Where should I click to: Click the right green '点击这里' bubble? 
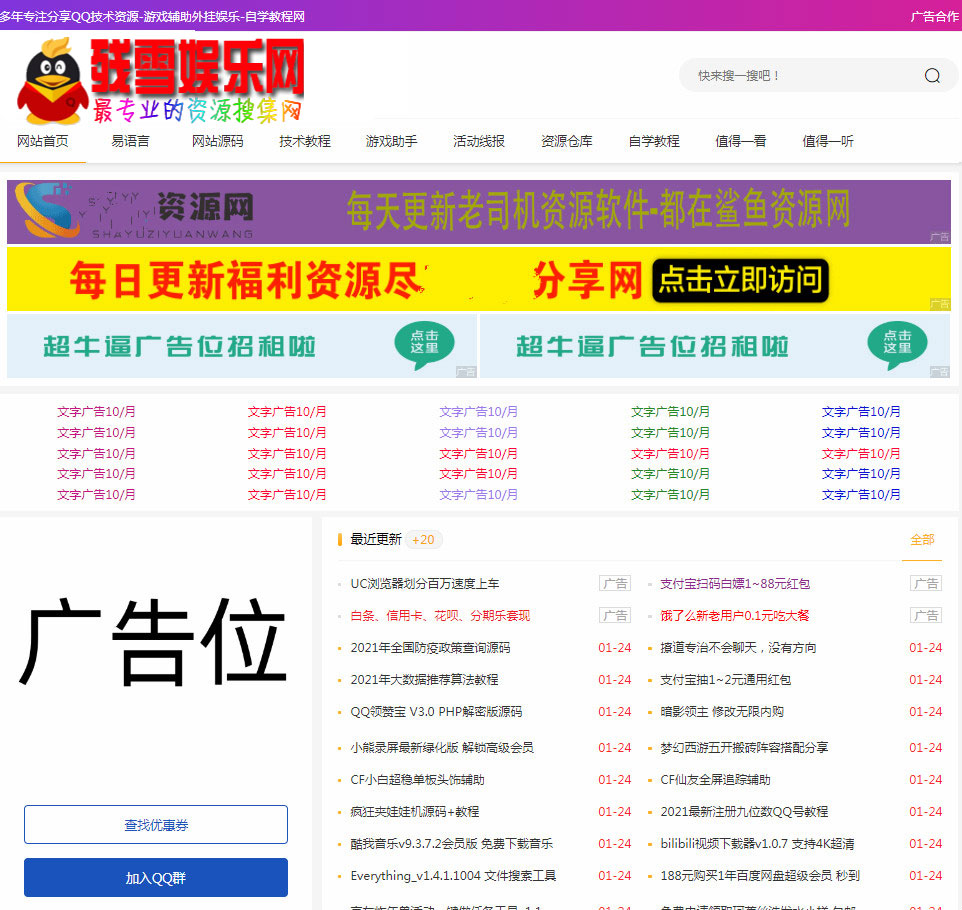pyautogui.click(x=897, y=342)
